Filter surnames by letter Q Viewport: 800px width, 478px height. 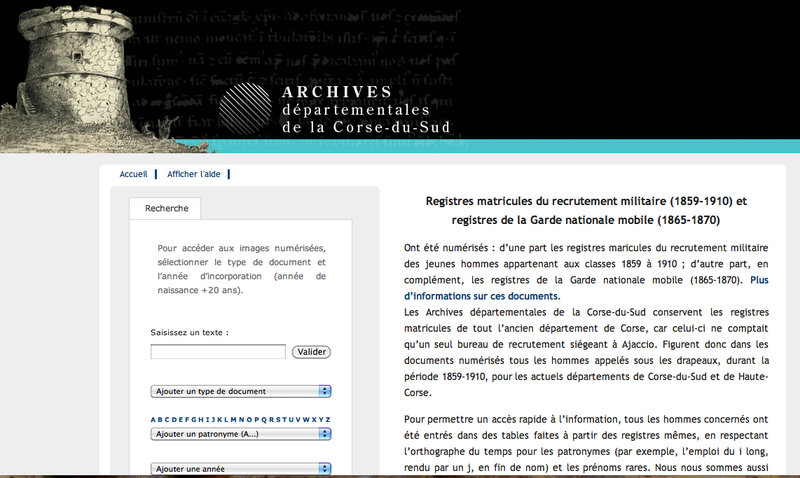[264, 420]
